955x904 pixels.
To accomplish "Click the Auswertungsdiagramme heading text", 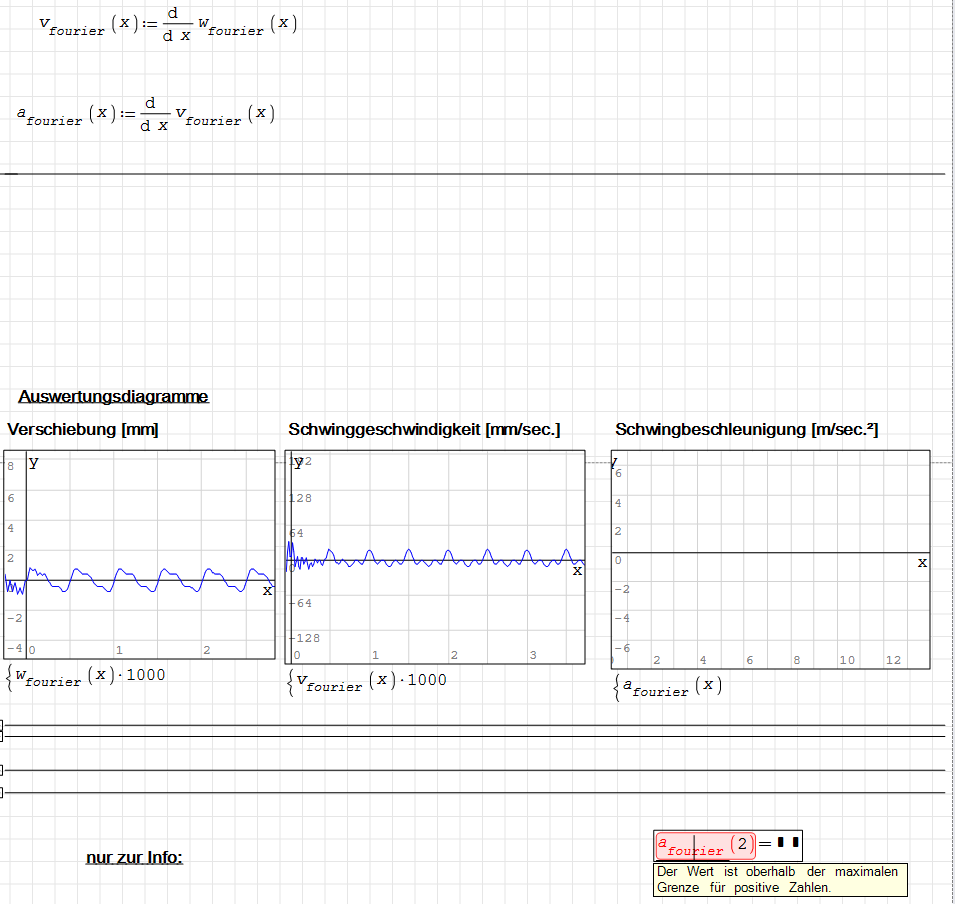I will click(x=113, y=396).
